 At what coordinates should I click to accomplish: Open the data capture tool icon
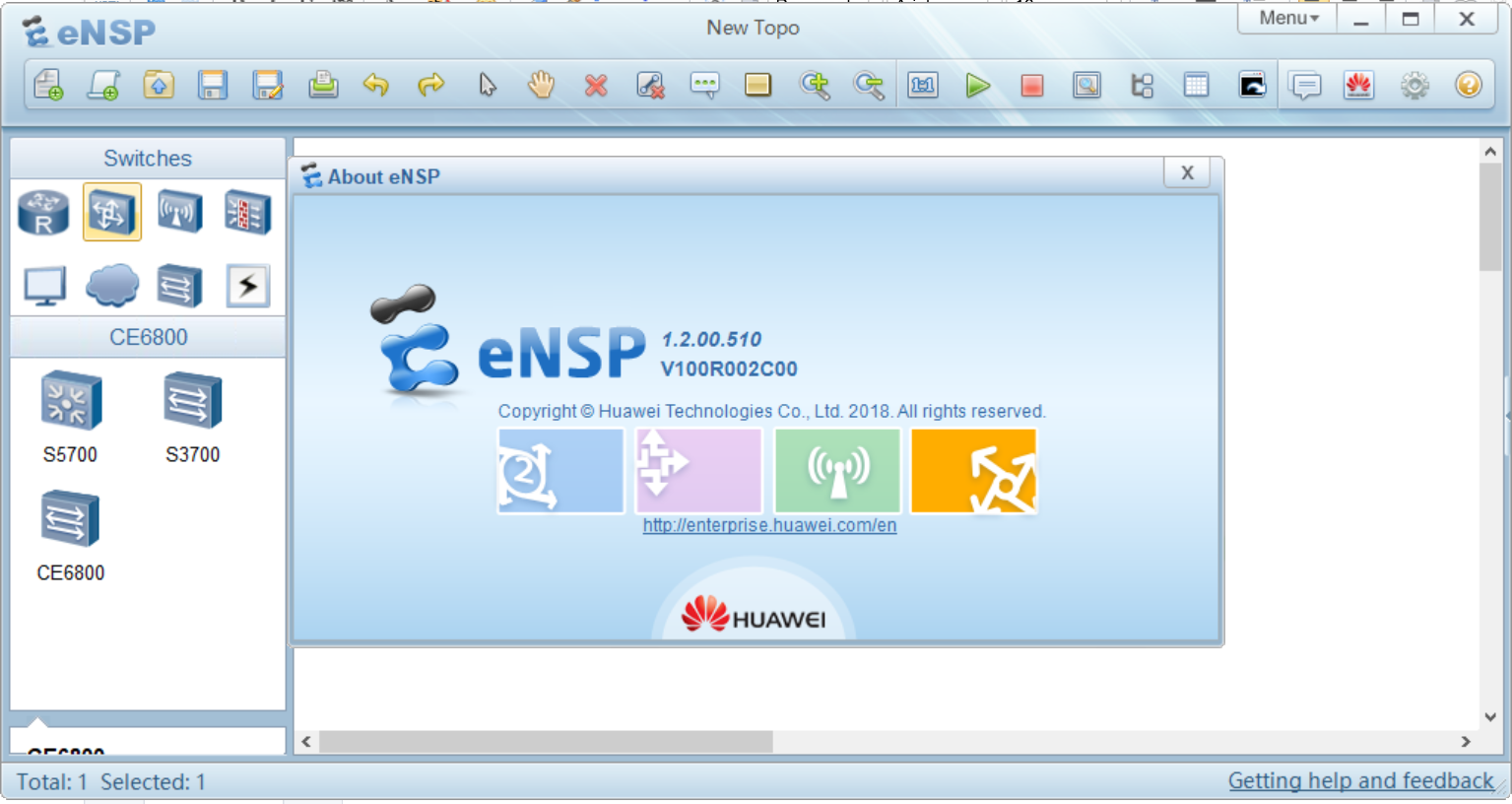(x=1086, y=86)
